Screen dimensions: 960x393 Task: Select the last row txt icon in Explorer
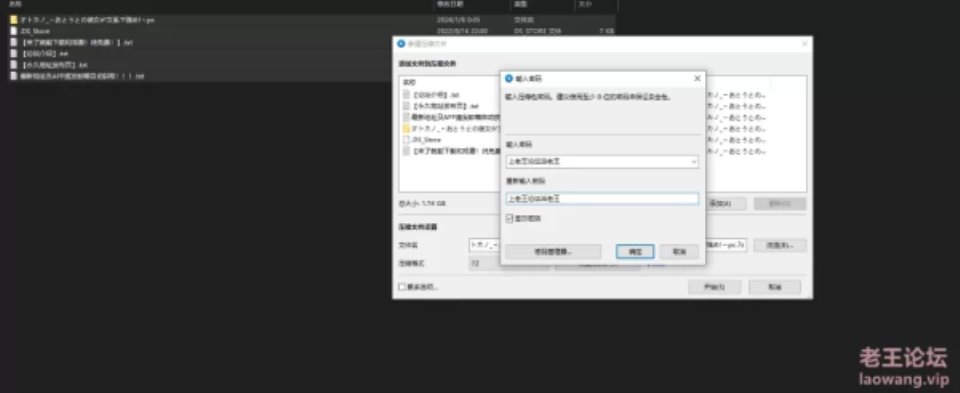click(13, 76)
